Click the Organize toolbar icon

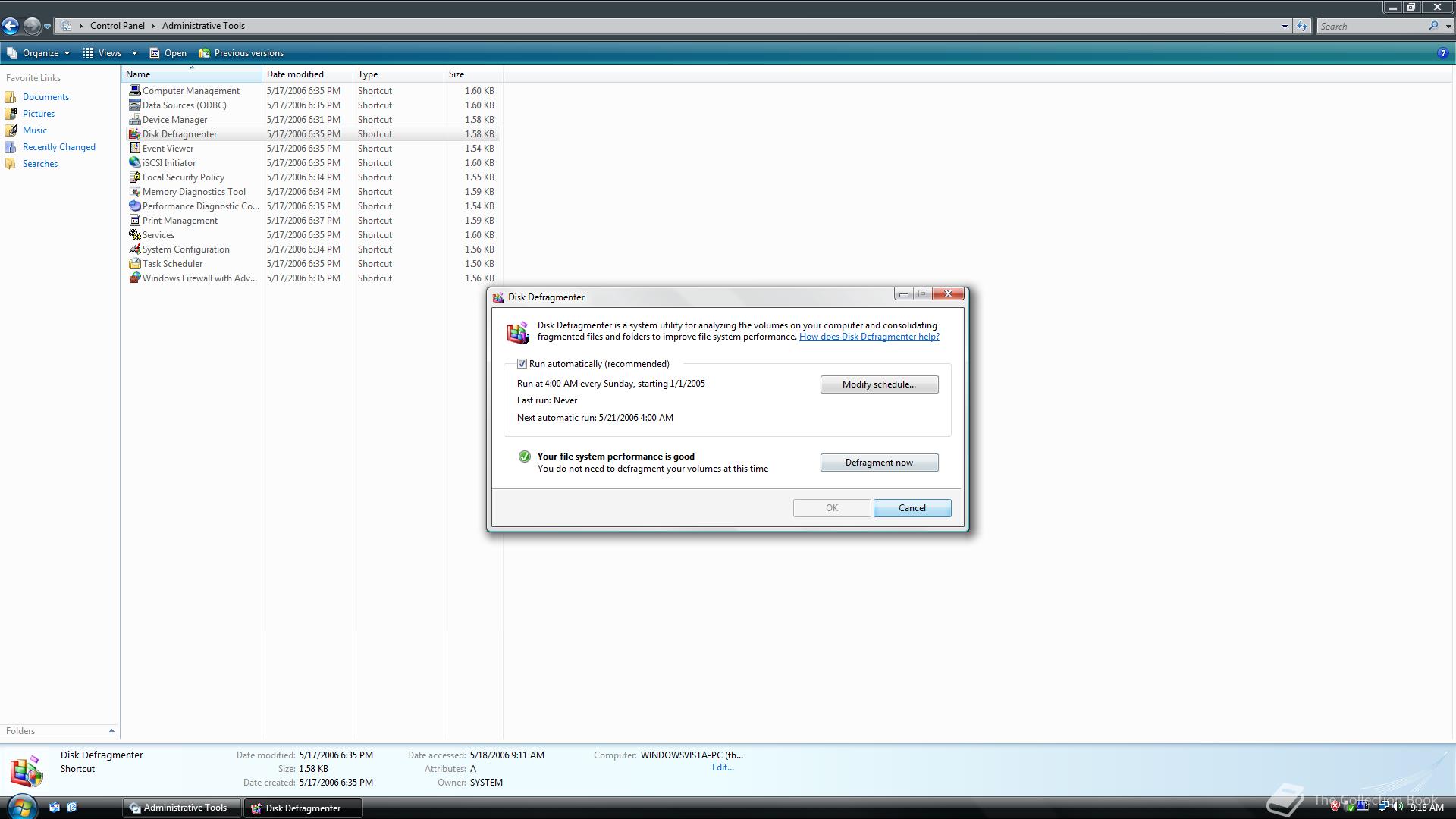(x=12, y=53)
